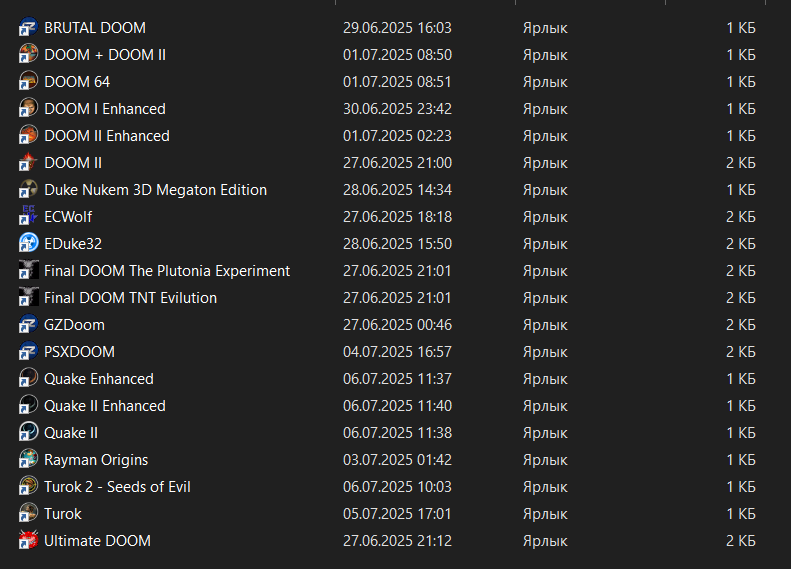791x569 pixels.
Task: Select the file name DOOM I Enhanced
Action: click(105, 108)
